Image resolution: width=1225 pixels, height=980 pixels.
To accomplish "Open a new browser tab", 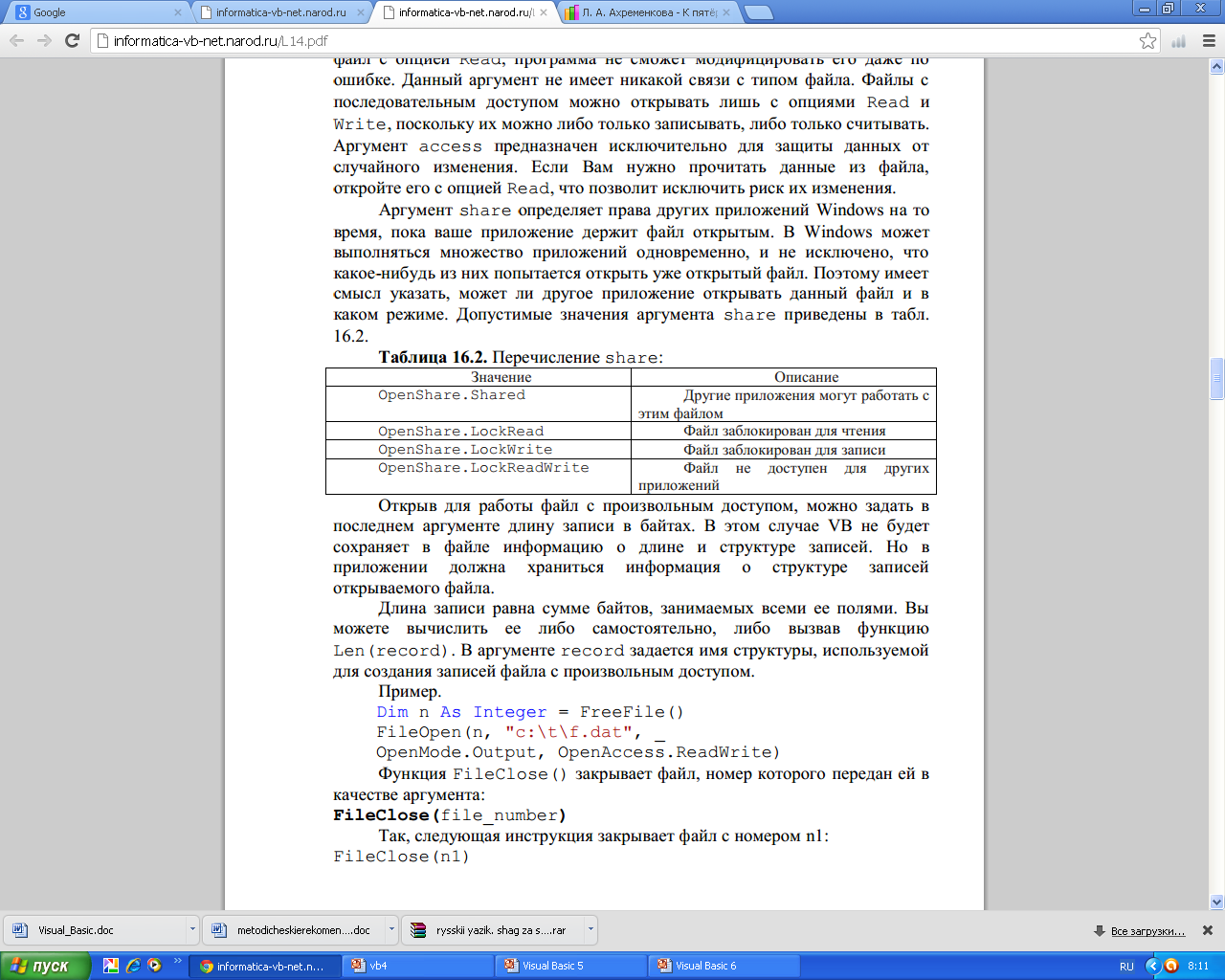I will [x=758, y=12].
